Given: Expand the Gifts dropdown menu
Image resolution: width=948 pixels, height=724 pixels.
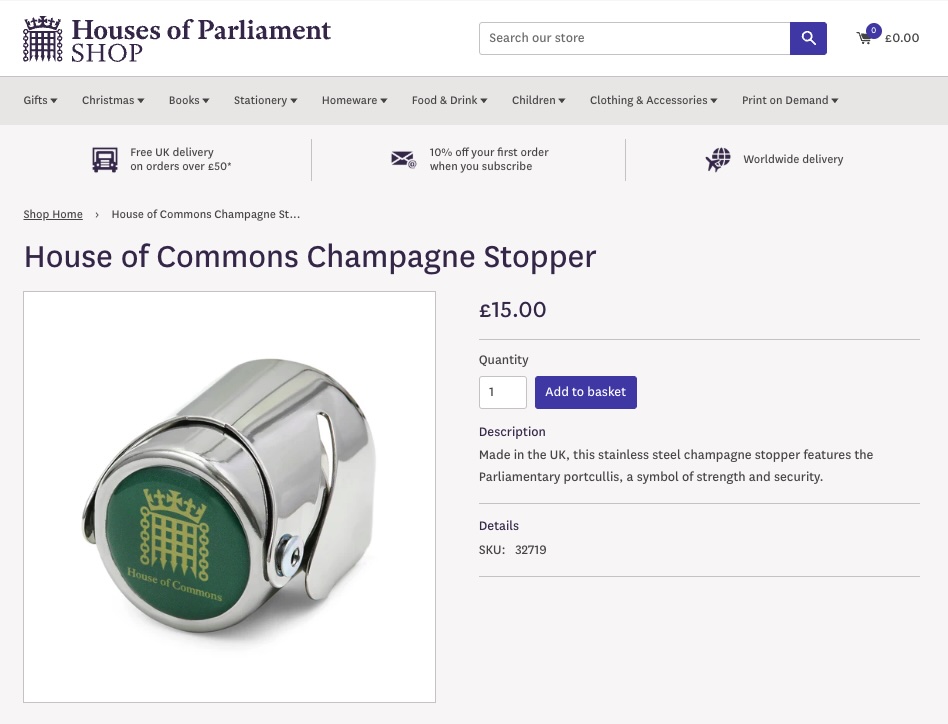Looking at the screenshot, I should tap(39, 100).
